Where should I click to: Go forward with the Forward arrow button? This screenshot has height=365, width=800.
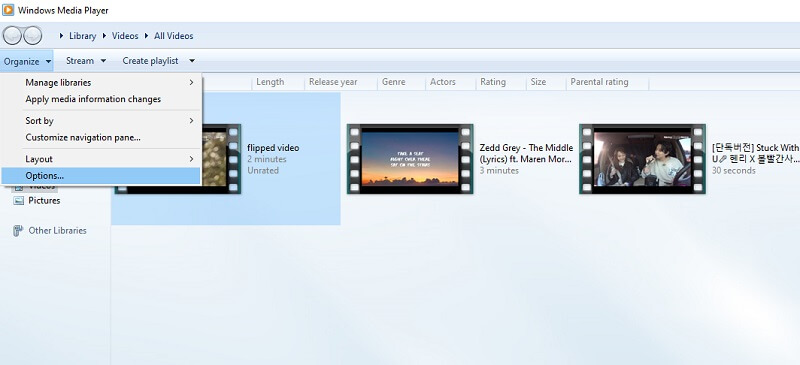click(x=33, y=36)
